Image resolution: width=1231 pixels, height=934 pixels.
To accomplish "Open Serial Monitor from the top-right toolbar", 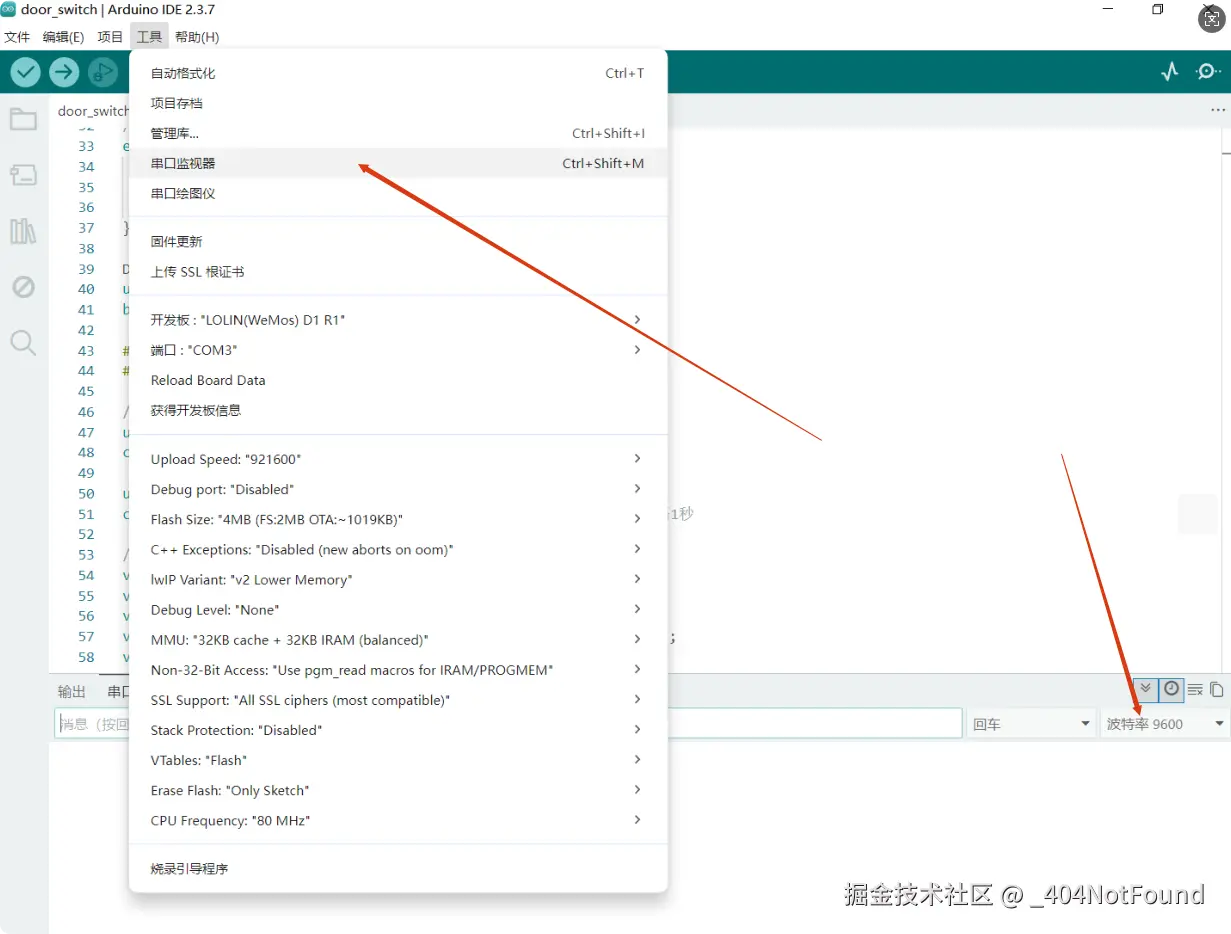I will 1208,72.
